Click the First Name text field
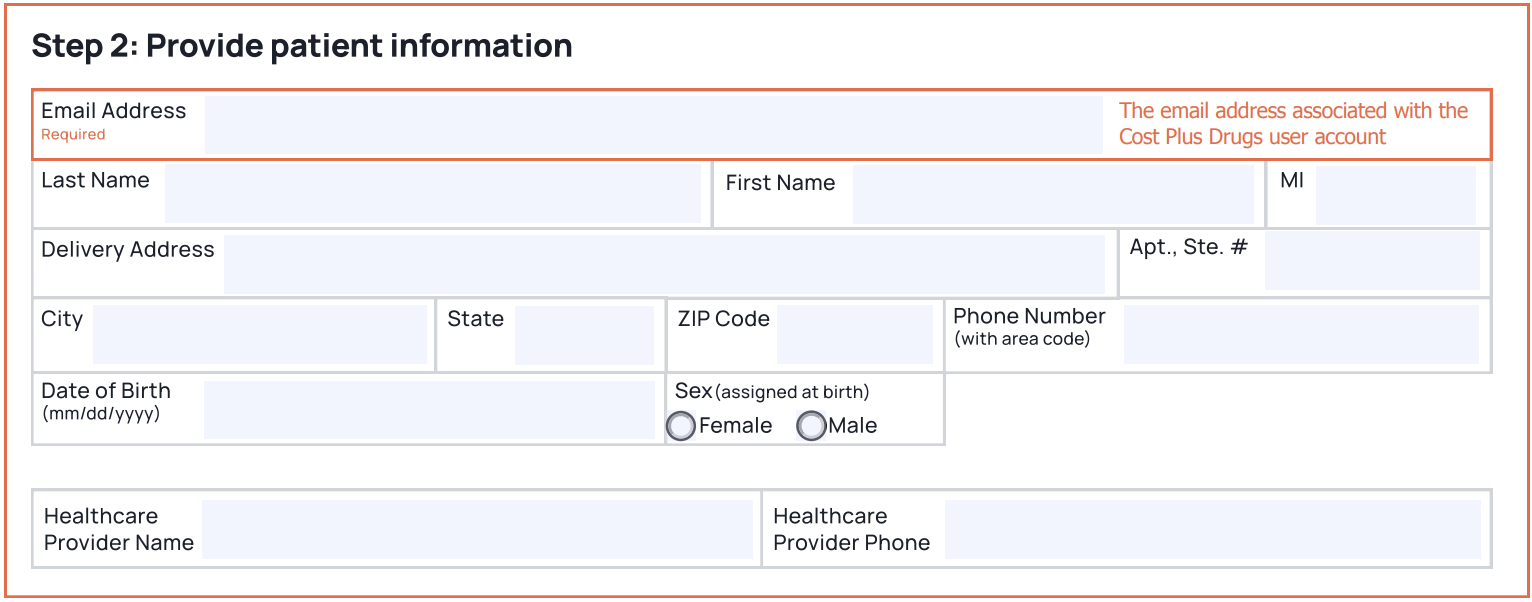The width and height of the screenshot is (1532, 602). point(1053,194)
